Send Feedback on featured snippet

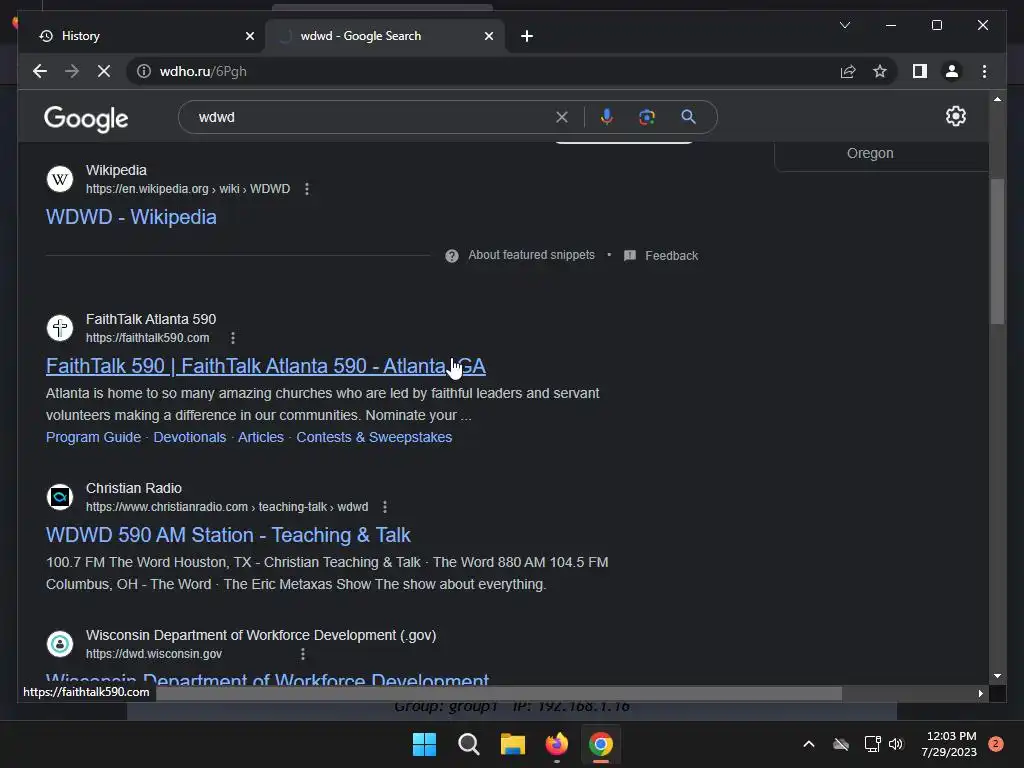pyautogui.click(x=671, y=255)
